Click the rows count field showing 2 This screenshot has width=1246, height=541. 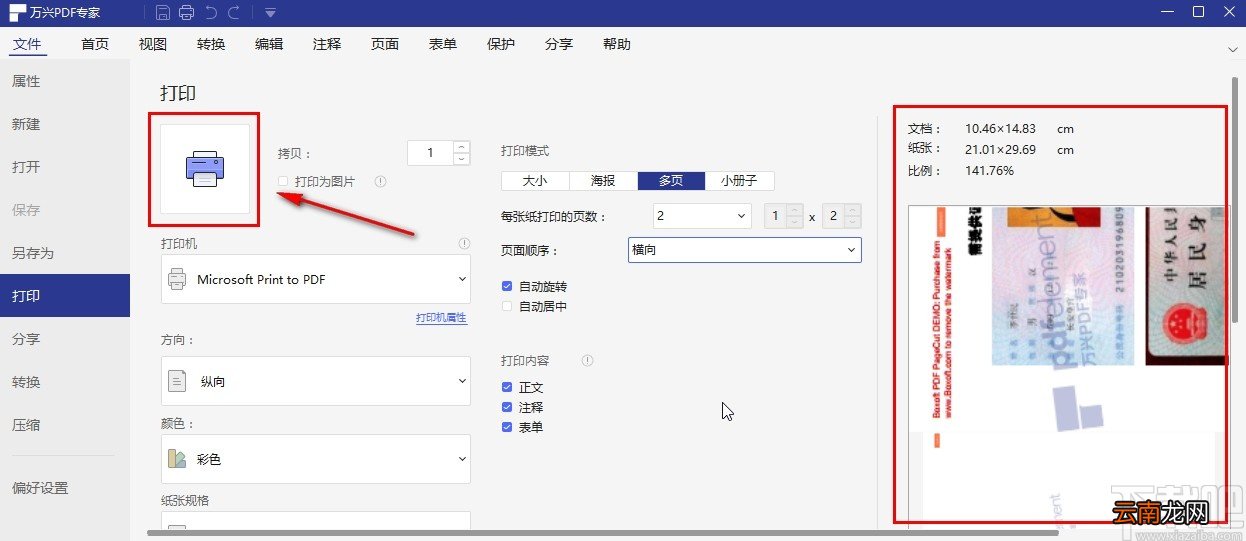833,216
